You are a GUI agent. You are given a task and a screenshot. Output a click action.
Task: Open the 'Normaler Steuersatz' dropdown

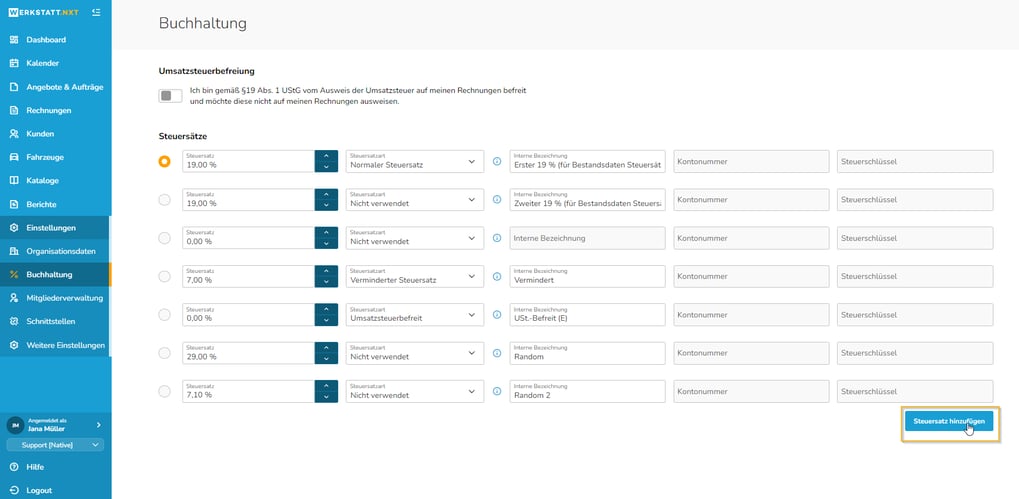pyautogui.click(x=414, y=161)
